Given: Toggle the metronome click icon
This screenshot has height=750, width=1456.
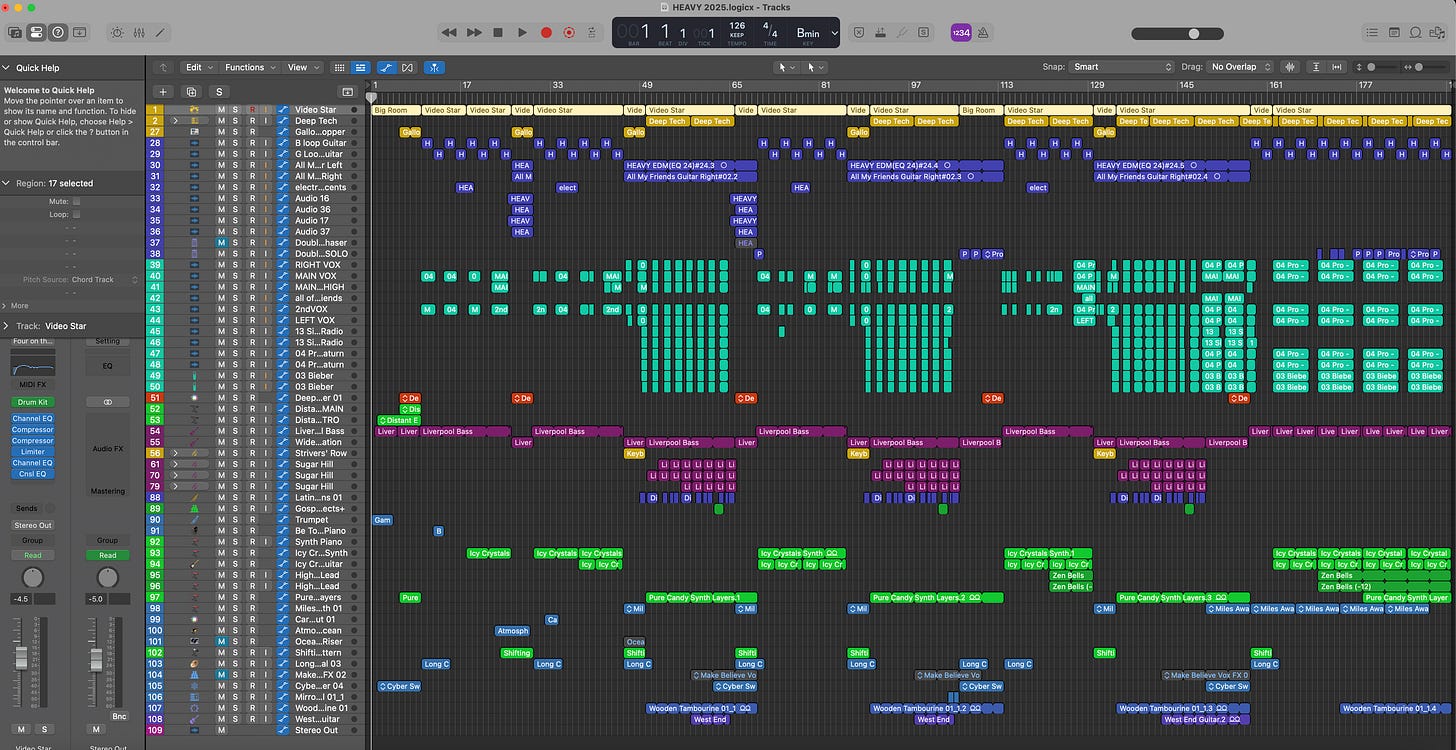Looking at the screenshot, I should click(983, 32).
